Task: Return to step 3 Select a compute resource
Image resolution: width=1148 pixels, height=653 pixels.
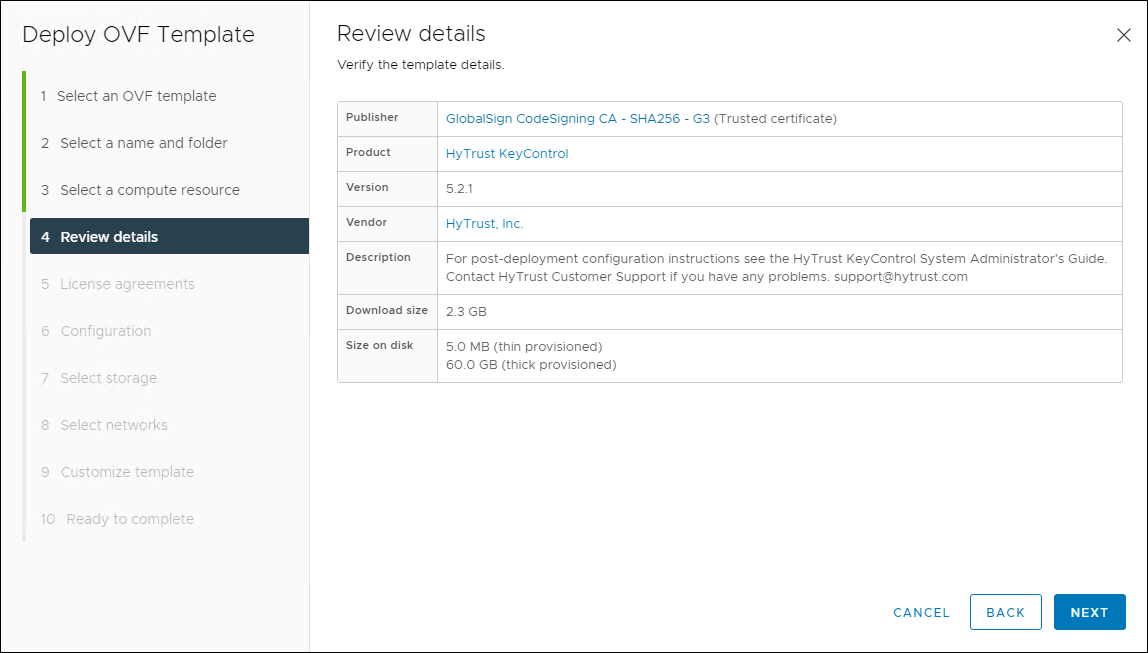Action: pyautogui.click(x=141, y=190)
